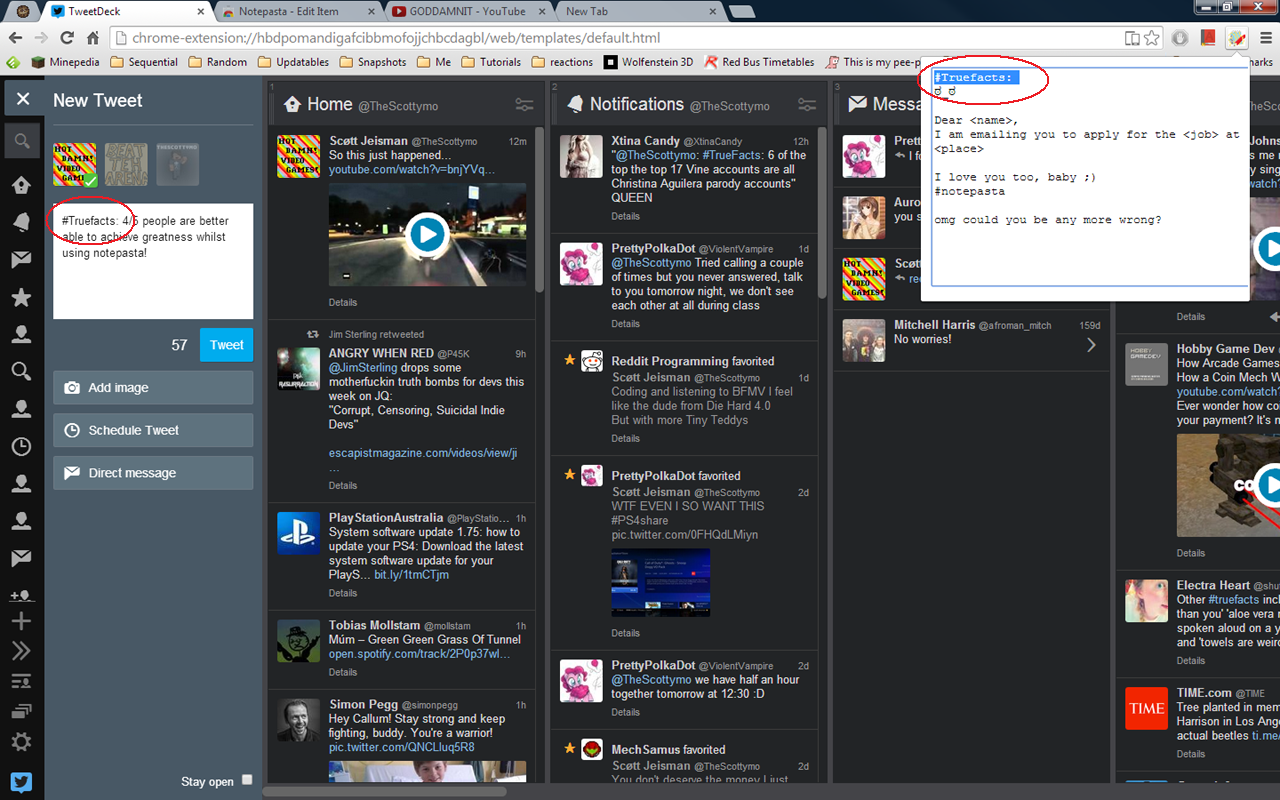Toggle the second tweeting account avatar

[126, 165]
